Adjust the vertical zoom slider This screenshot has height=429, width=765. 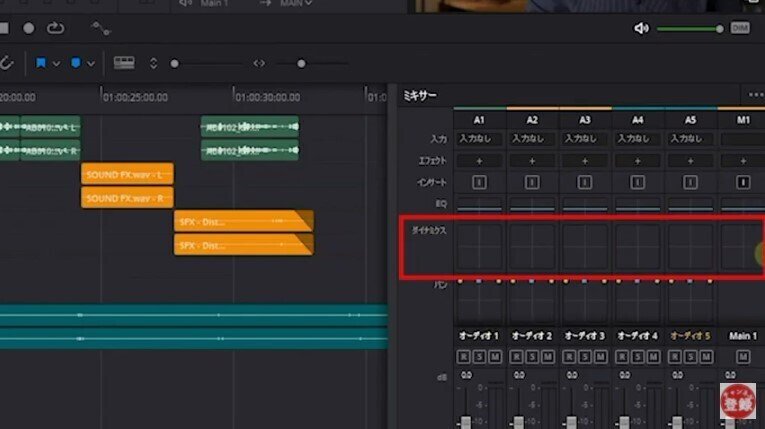206,63
